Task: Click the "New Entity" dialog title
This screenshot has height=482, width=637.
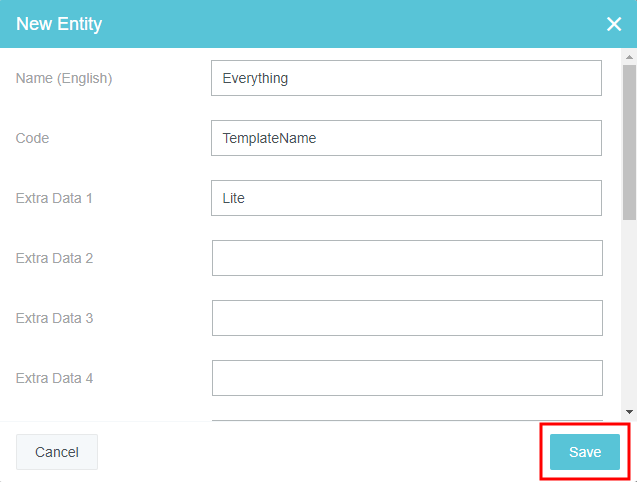Action: click(x=59, y=24)
